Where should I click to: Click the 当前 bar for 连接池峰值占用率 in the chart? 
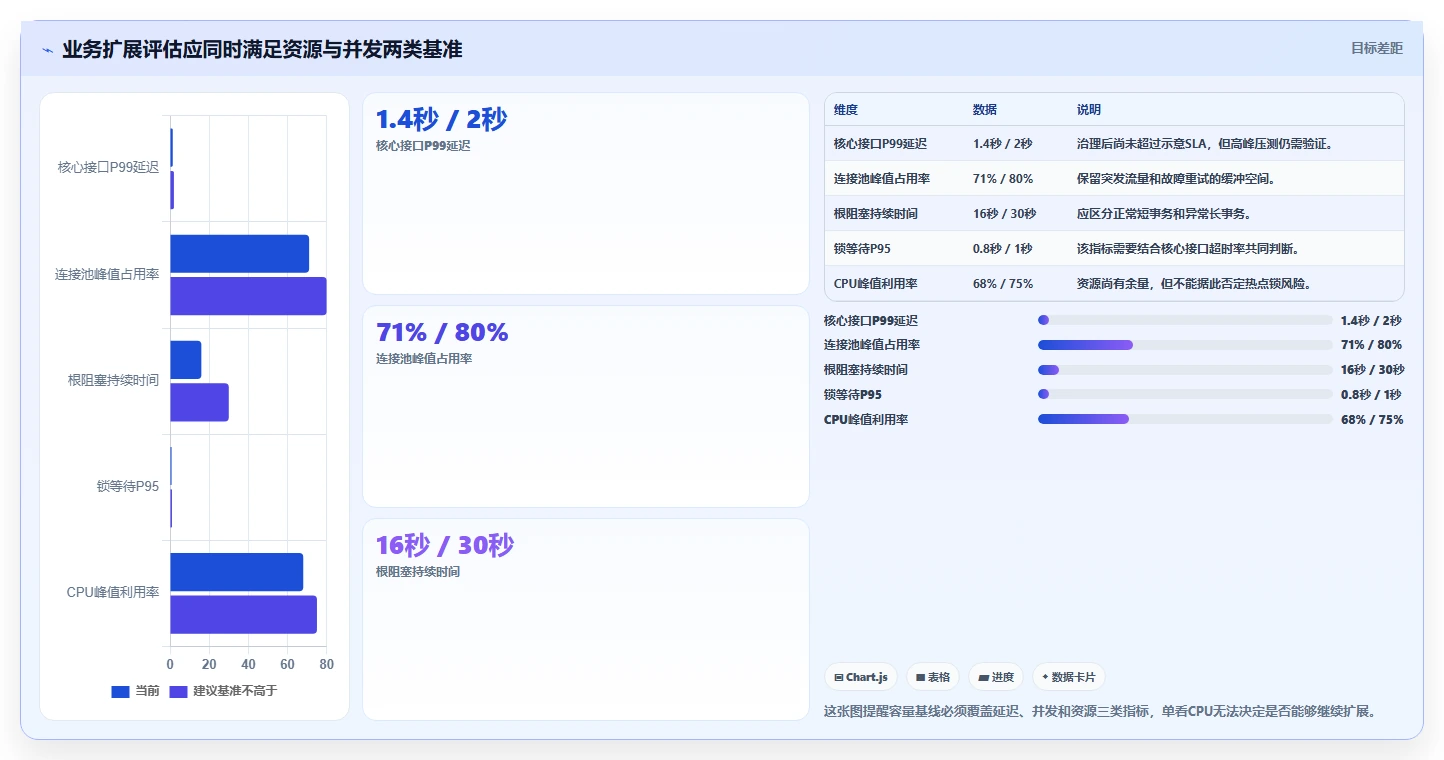point(239,254)
